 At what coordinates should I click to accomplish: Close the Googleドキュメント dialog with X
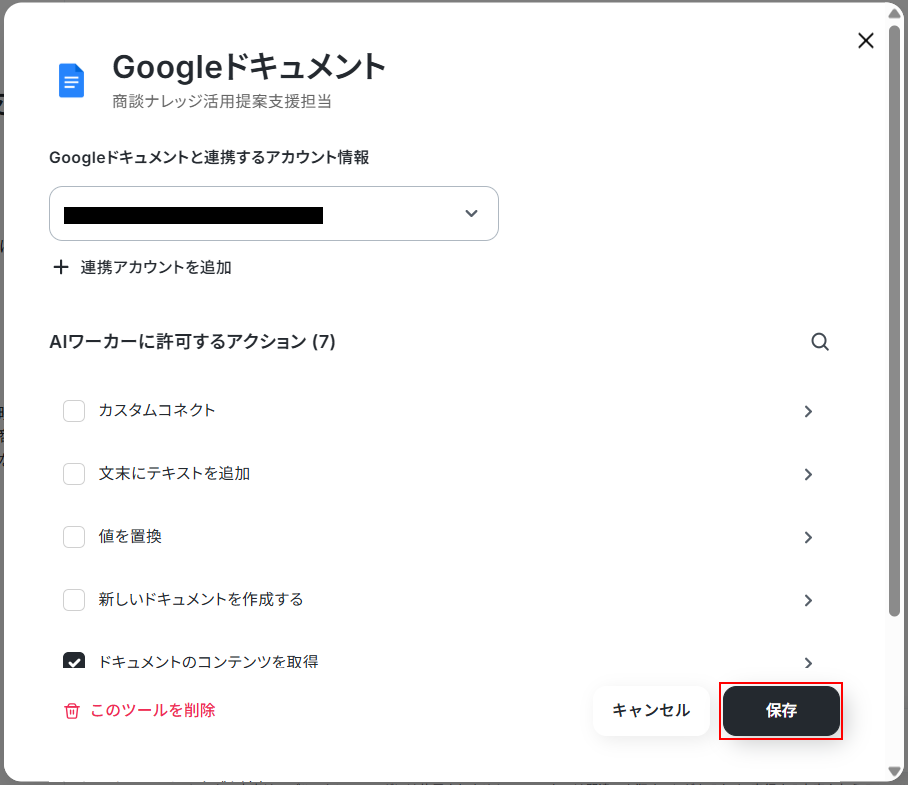(866, 41)
